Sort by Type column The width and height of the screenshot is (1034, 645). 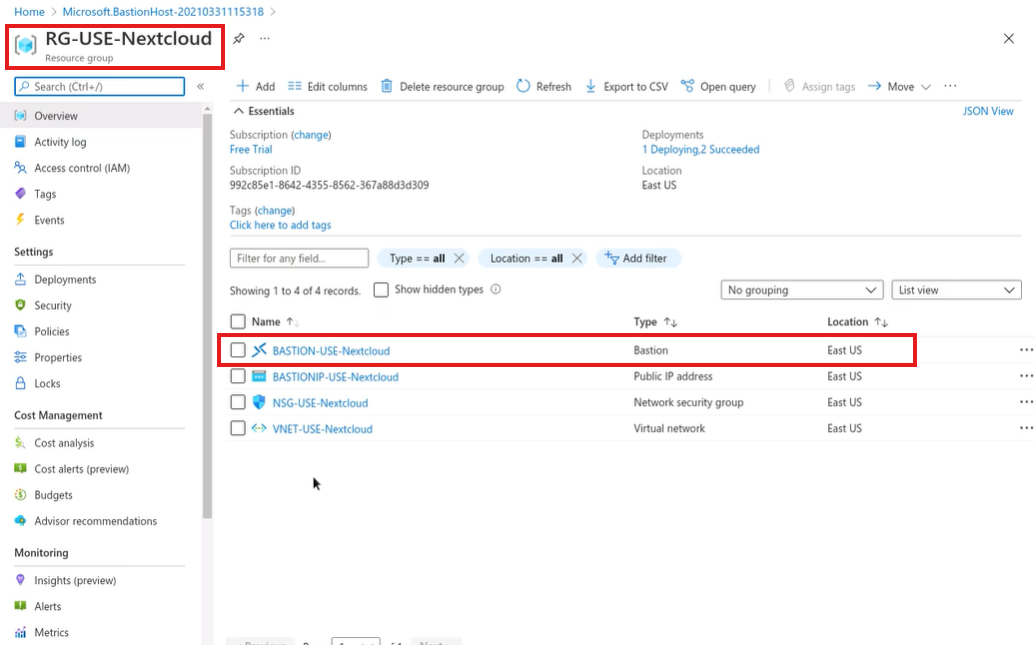click(655, 322)
